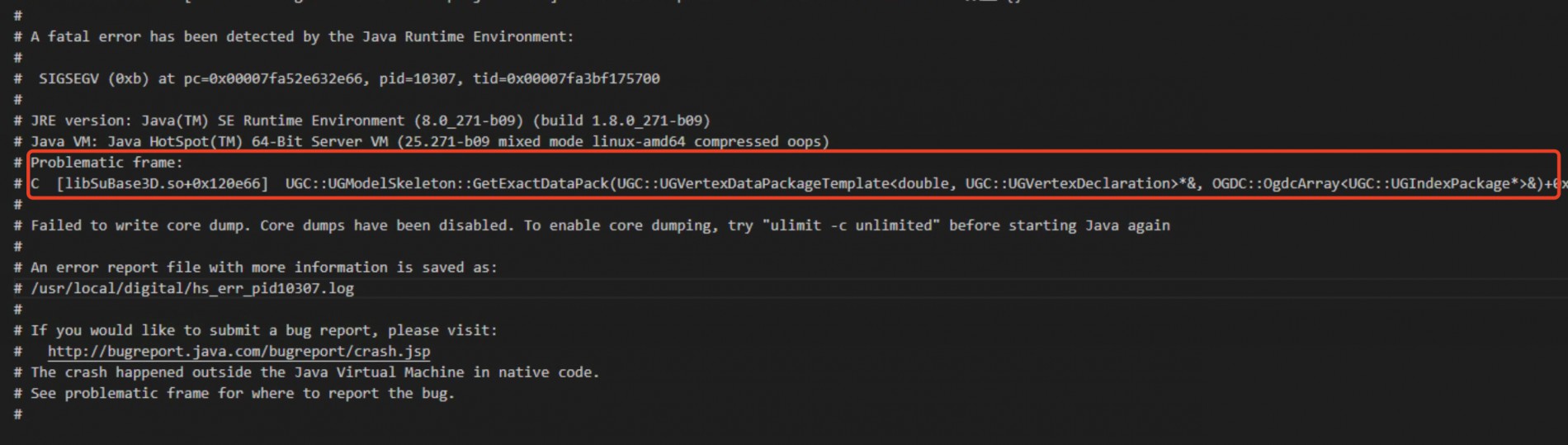Click the SIGSEGV (0xb) signal text
Viewport: 1568px width, 445px height.
94,78
